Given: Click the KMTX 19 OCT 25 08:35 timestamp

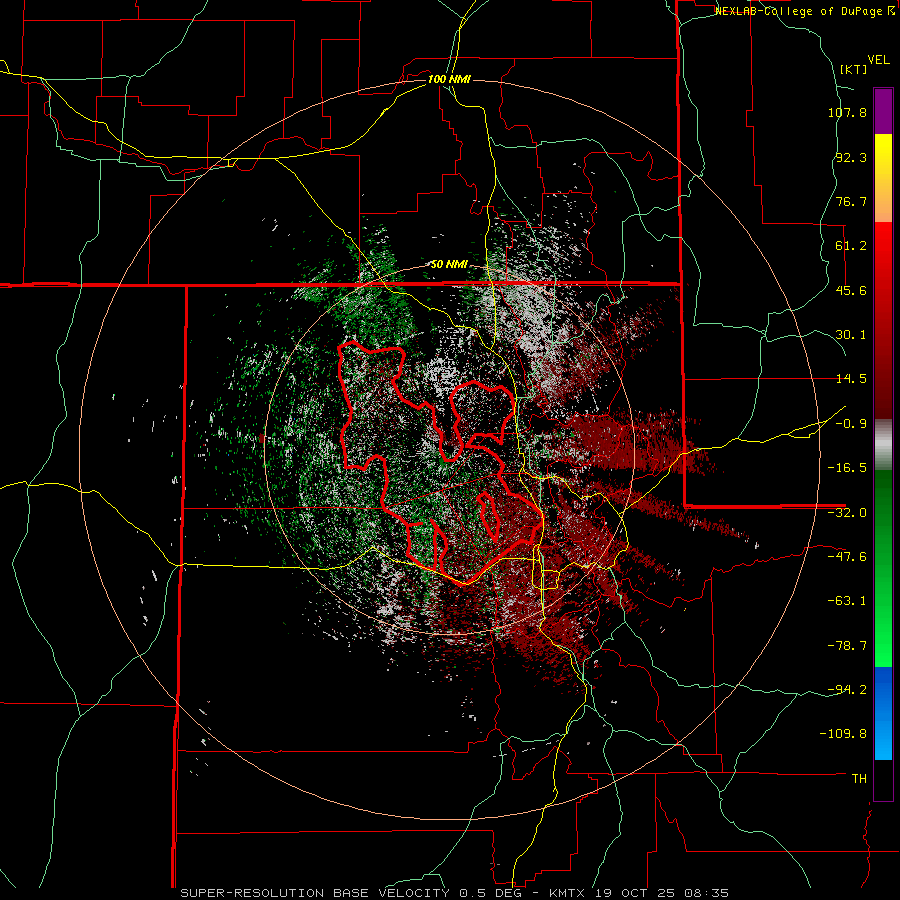Looking at the screenshot, I should [x=639, y=893].
